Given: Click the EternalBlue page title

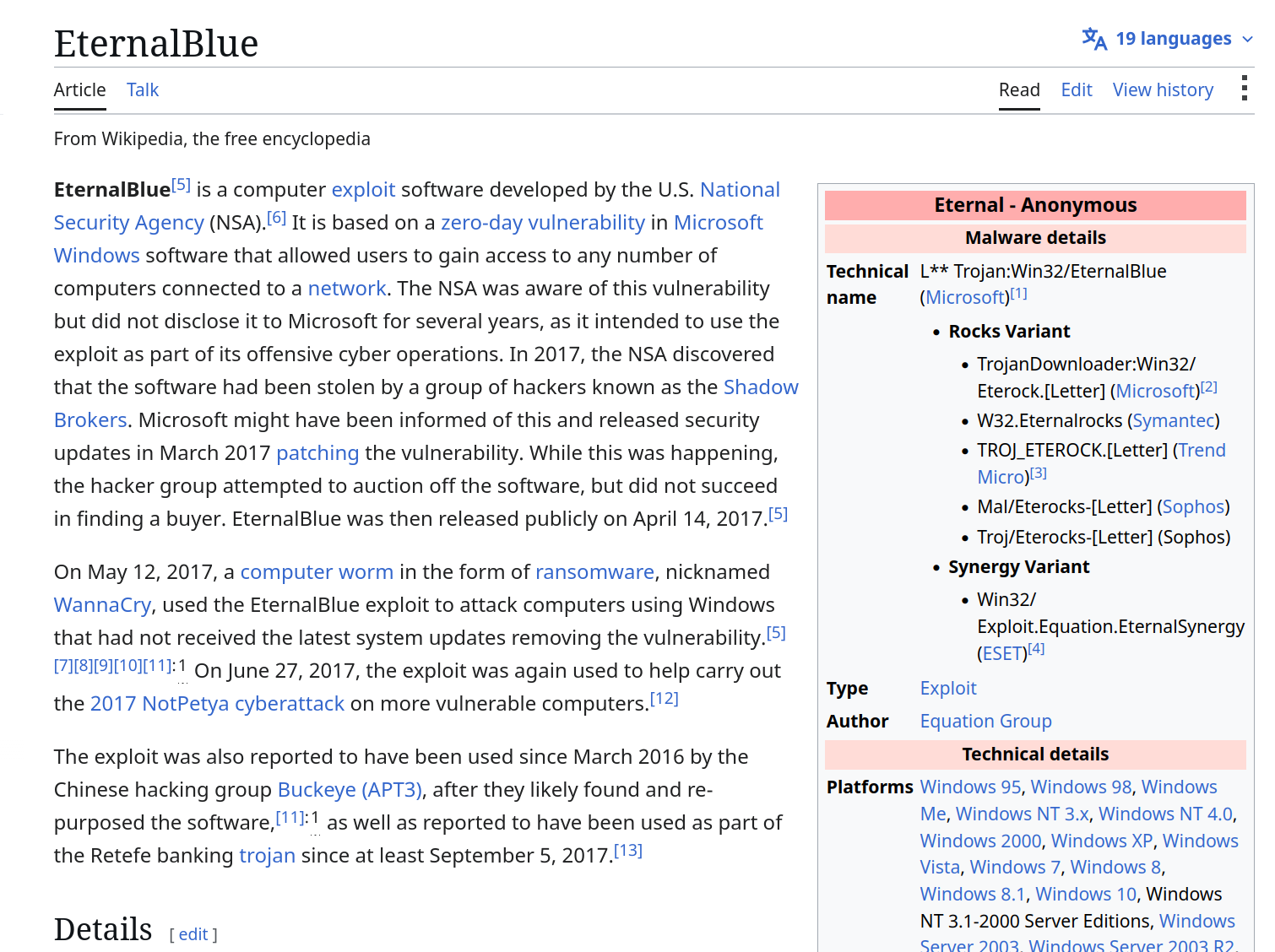Looking at the screenshot, I should [x=156, y=43].
